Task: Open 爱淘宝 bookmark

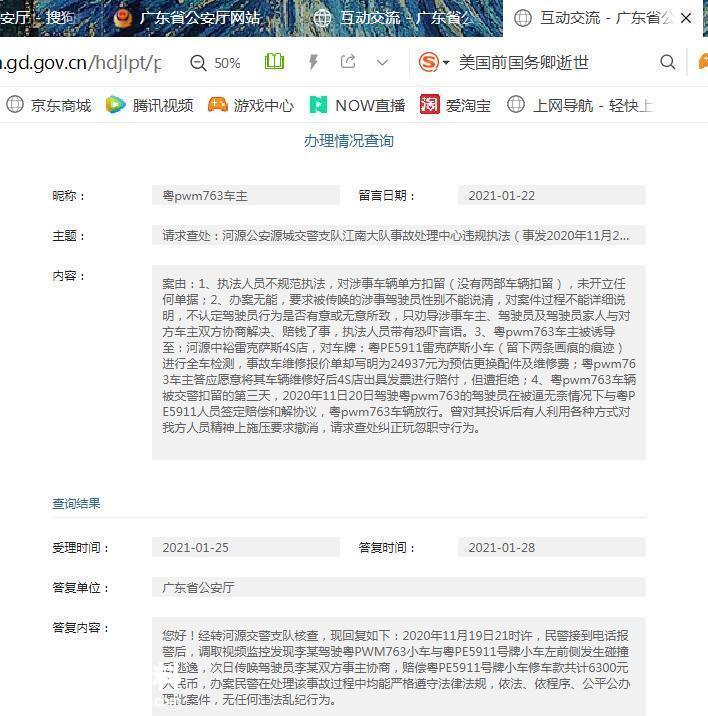Action: [x=455, y=105]
